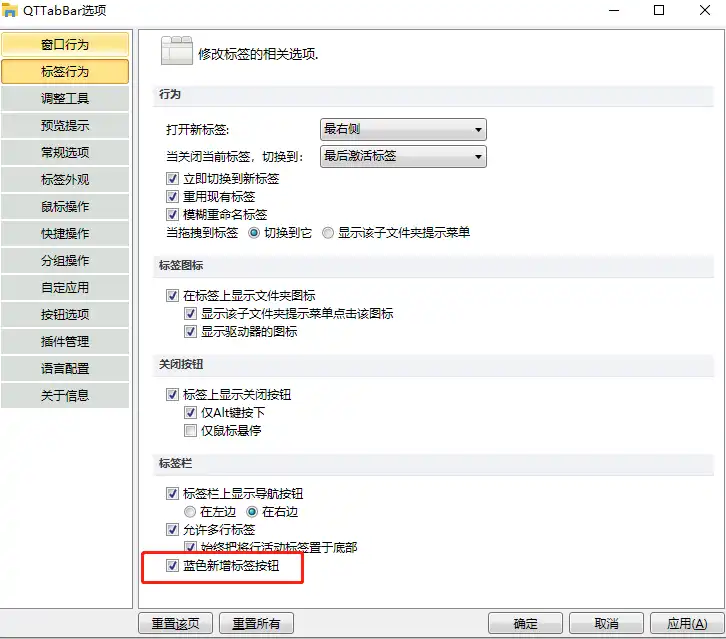Uncheck 立即切换到新标签 checkbox
The height and width of the screenshot is (639, 726).
point(172,179)
